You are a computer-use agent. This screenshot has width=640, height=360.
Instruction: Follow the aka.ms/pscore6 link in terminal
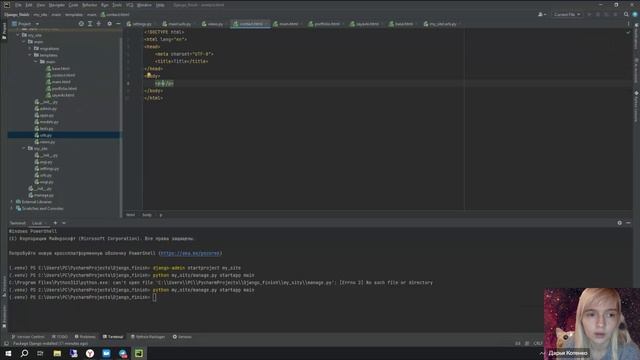(x=189, y=253)
